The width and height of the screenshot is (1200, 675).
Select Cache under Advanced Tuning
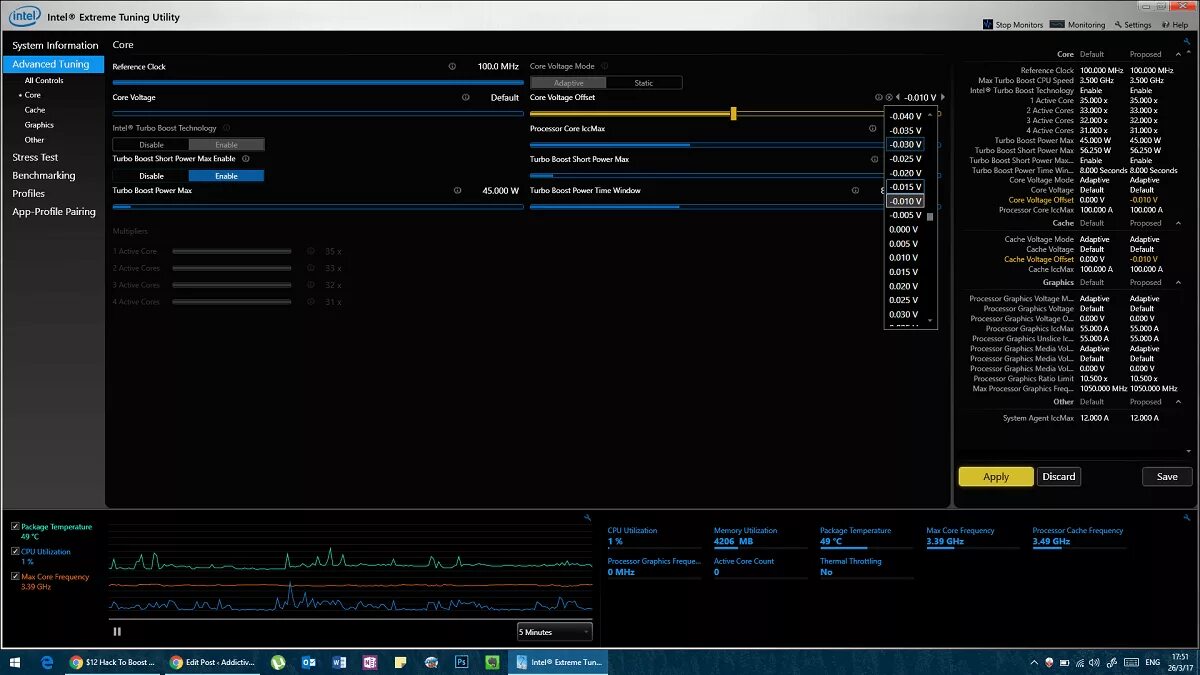click(x=35, y=110)
